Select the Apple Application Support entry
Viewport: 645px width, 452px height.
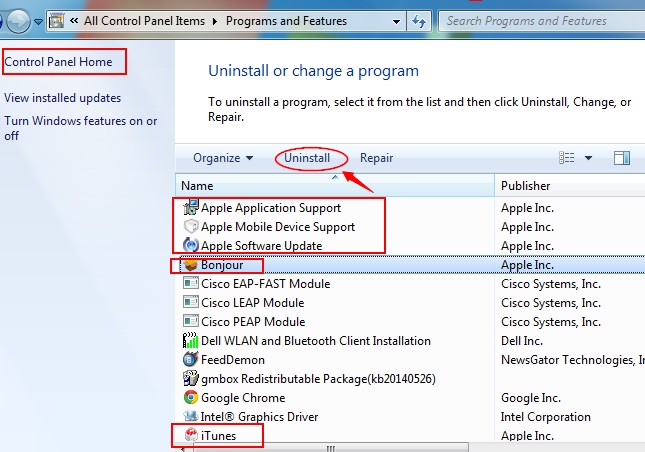coord(271,208)
